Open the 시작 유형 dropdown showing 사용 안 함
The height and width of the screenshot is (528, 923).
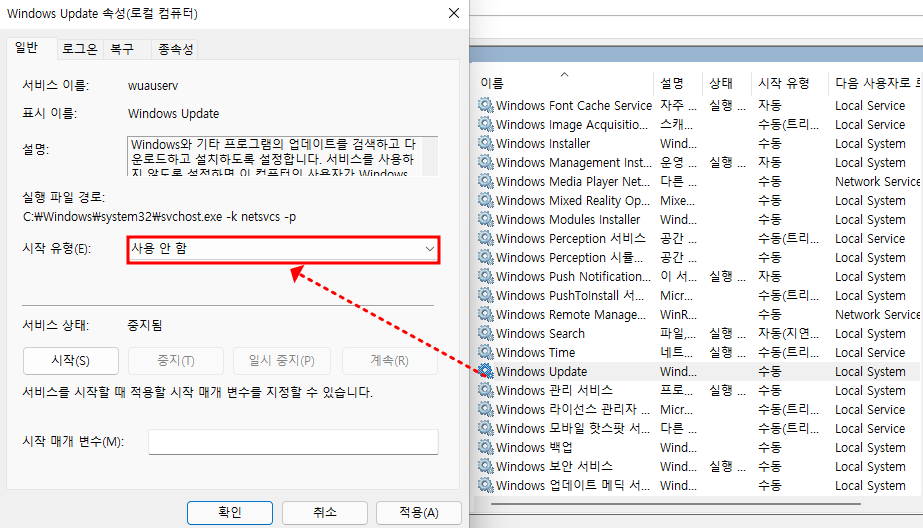click(283, 249)
